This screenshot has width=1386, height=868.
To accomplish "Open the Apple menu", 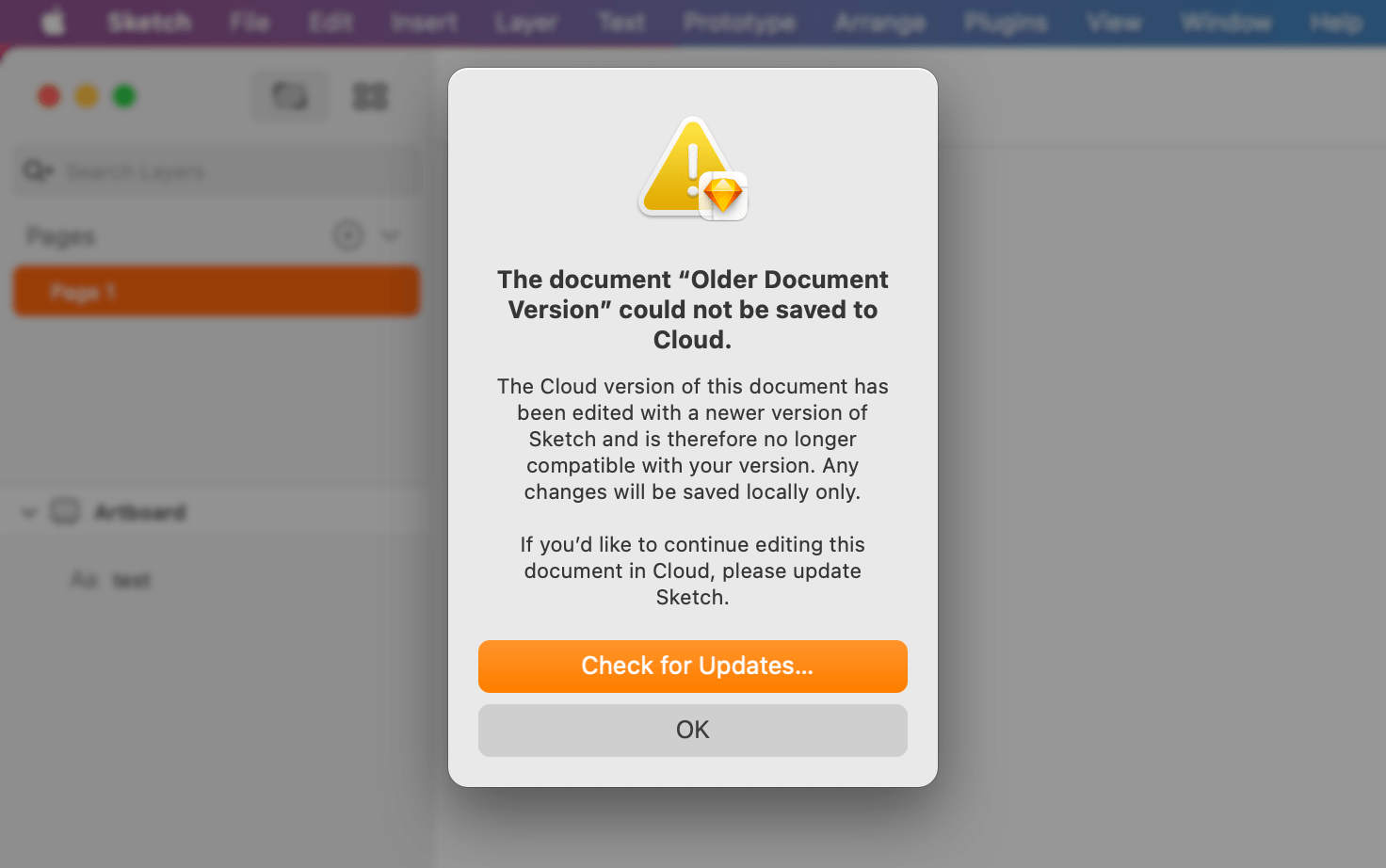I will pos(54,22).
